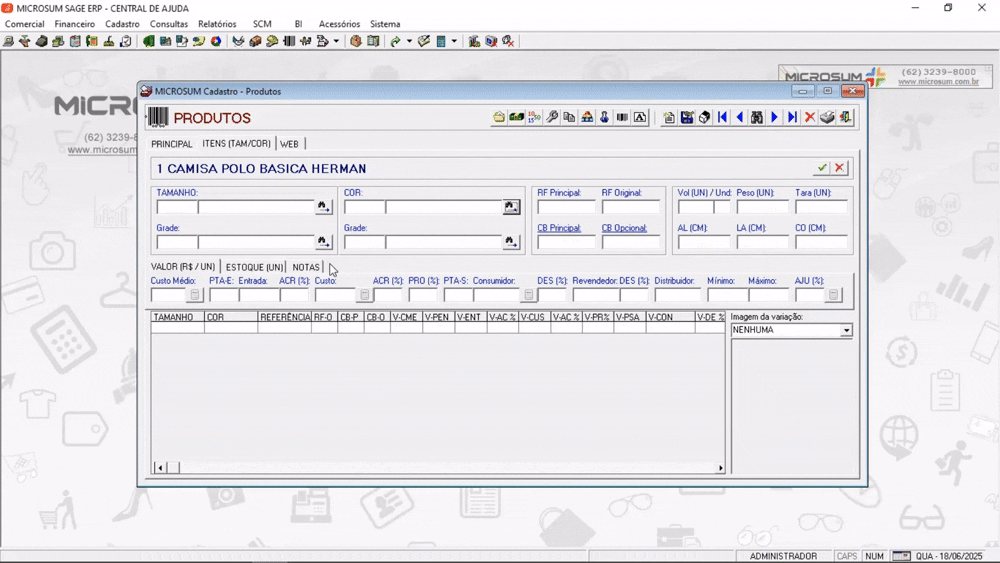This screenshot has height=563, width=1000.
Task: Click the printer icon in Produtos toolbar
Action: (828, 117)
